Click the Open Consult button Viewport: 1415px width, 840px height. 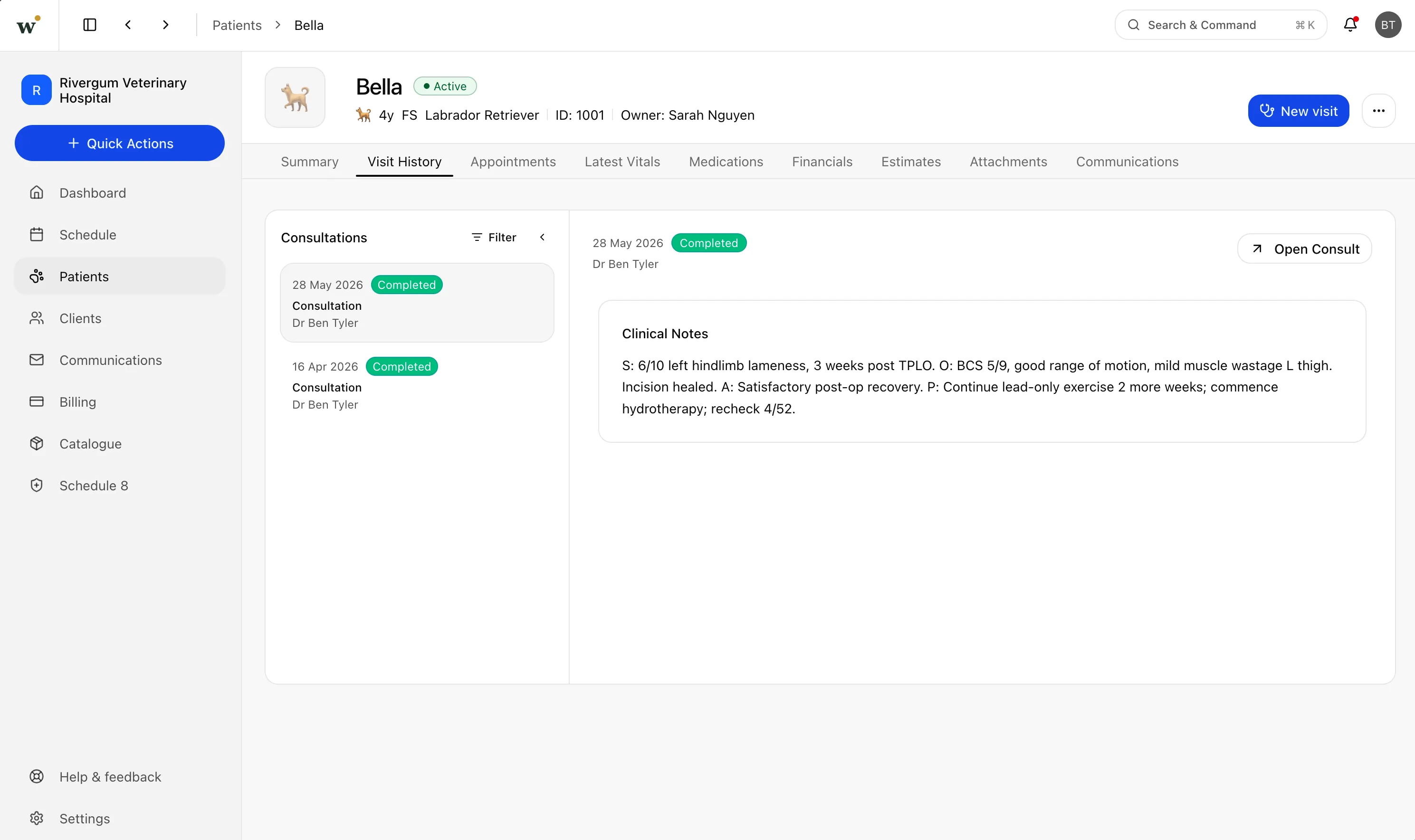(x=1304, y=249)
